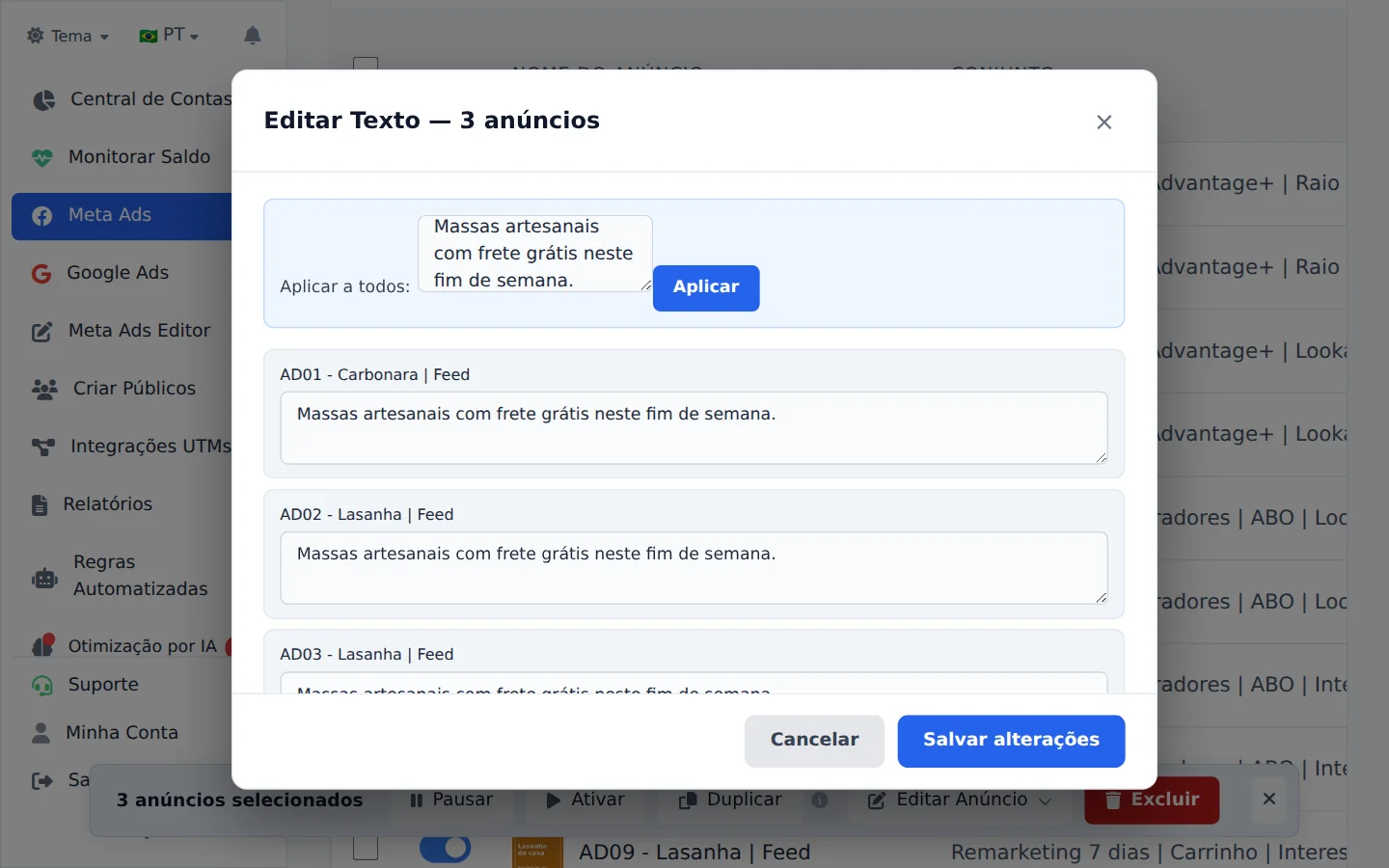Open the PT language dropdown

pyautogui.click(x=169, y=36)
